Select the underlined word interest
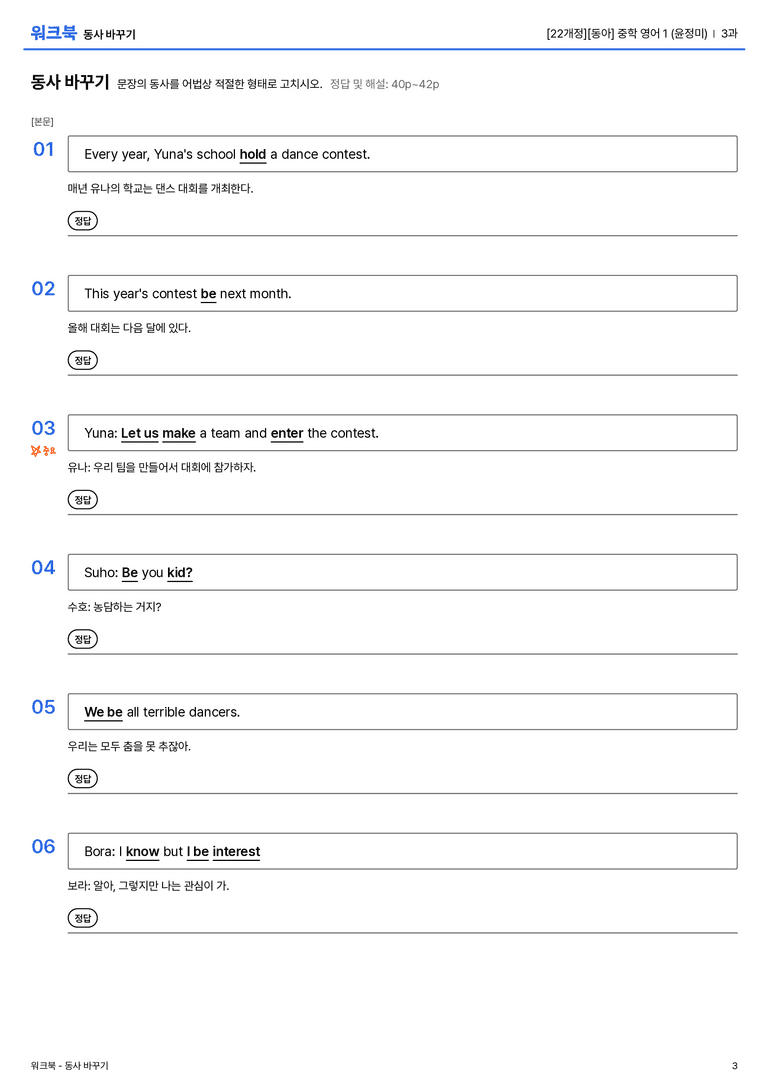The height and width of the screenshot is (1087, 768). (x=236, y=851)
